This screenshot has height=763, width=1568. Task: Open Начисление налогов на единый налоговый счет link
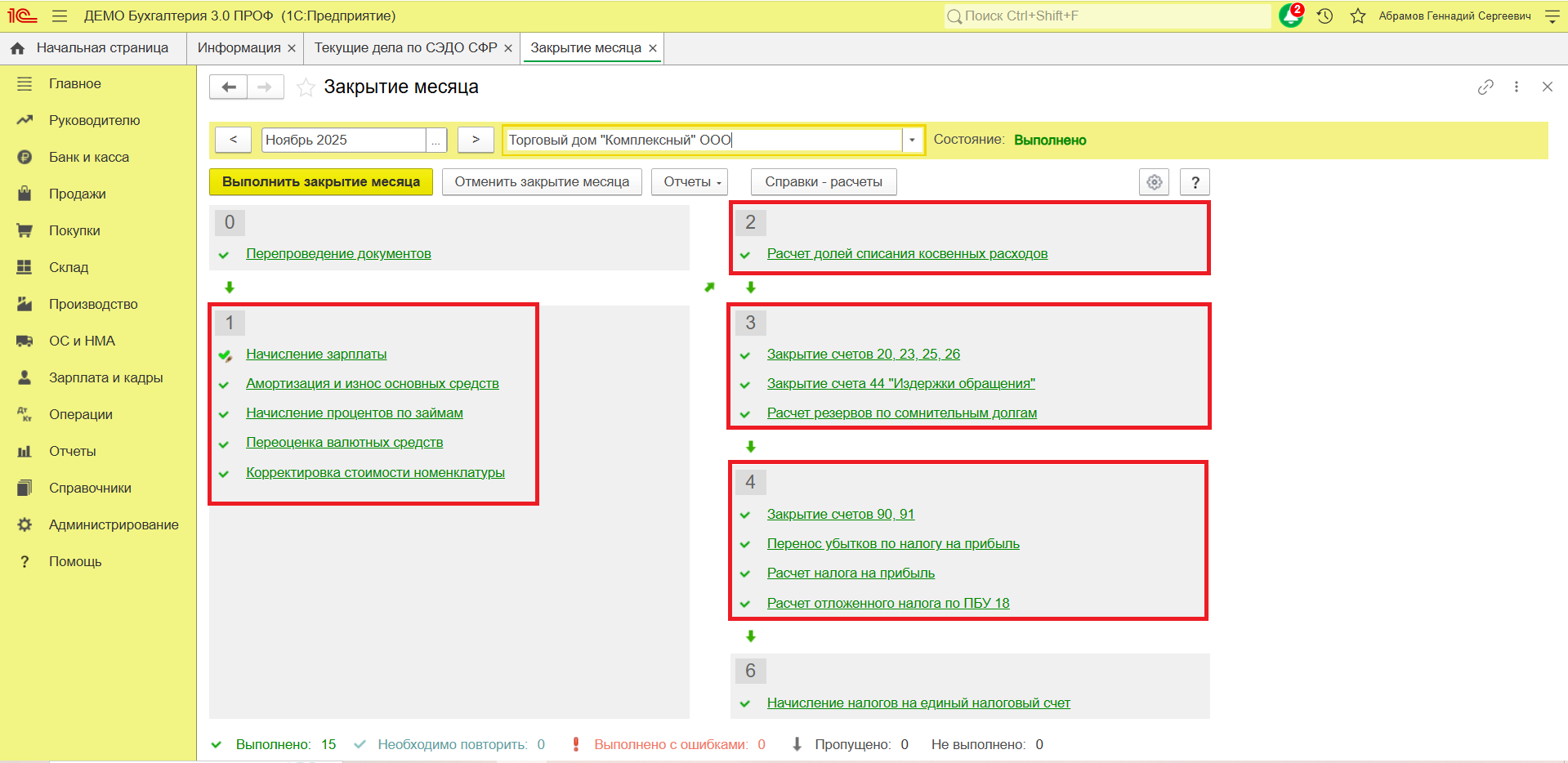(918, 703)
